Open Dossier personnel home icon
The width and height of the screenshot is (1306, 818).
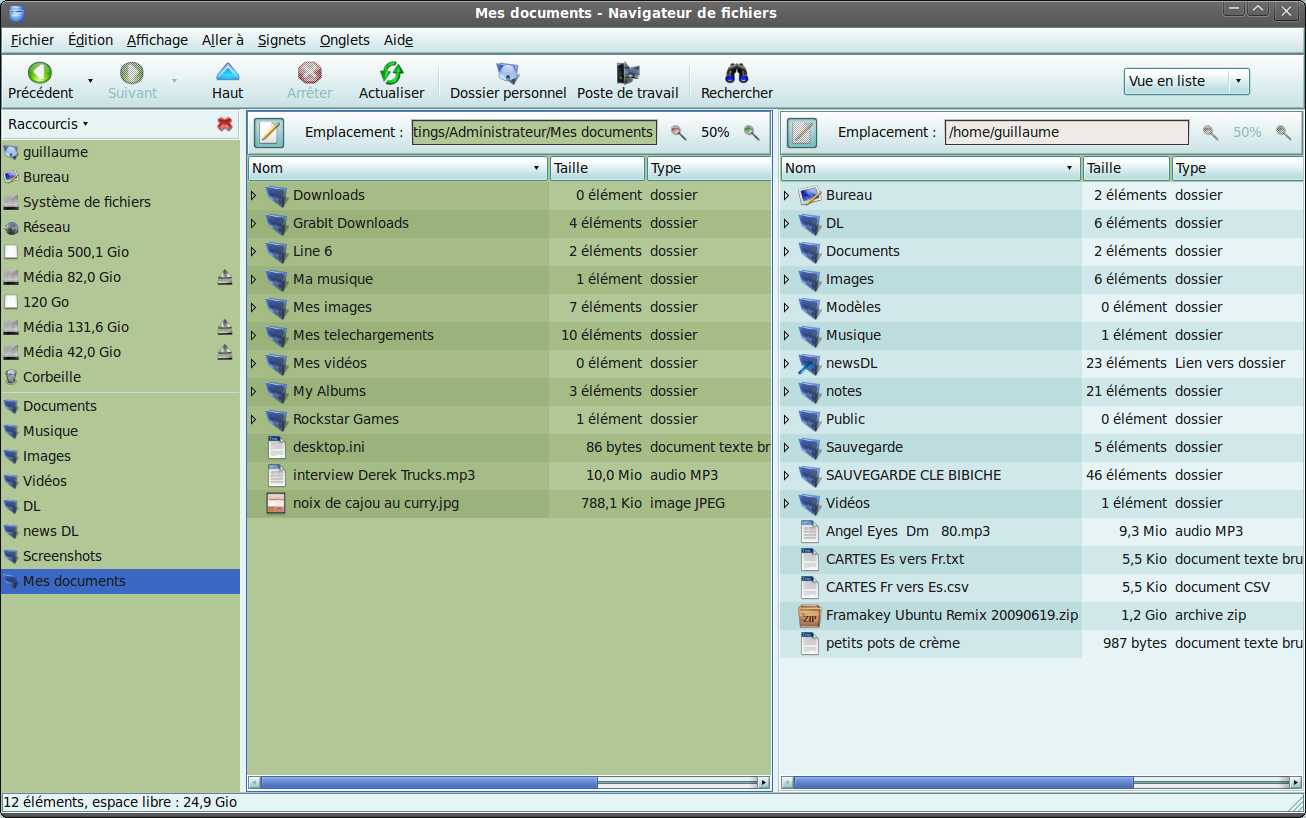coord(508,73)
